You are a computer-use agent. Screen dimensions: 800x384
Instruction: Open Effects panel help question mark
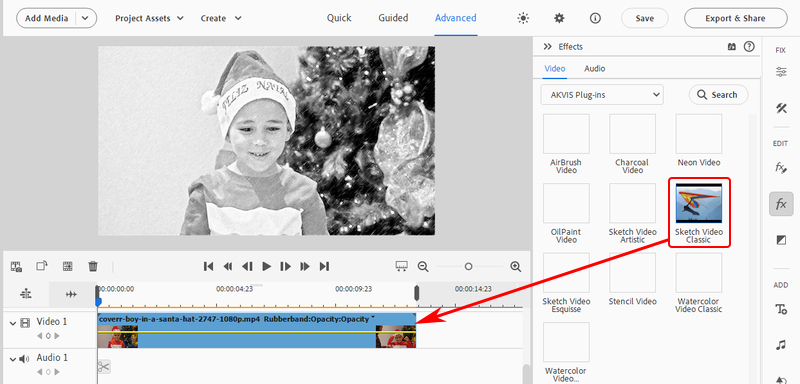(x=749, y=46)
